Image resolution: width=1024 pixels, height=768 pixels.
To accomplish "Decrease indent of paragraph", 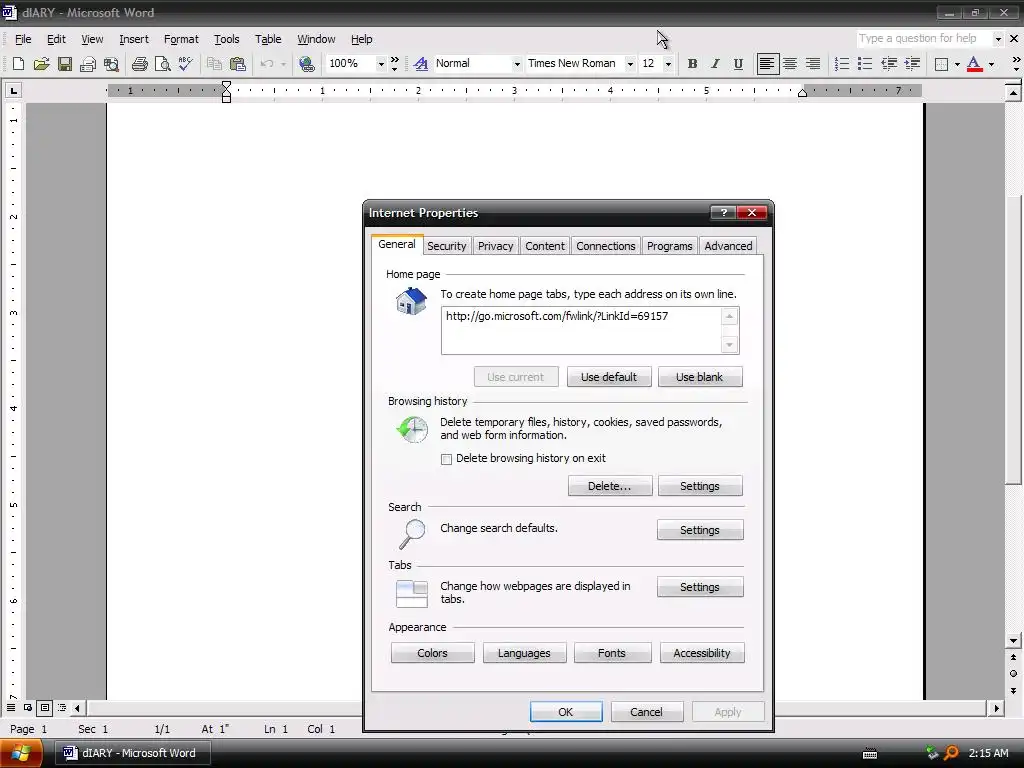I will point(889,63).
